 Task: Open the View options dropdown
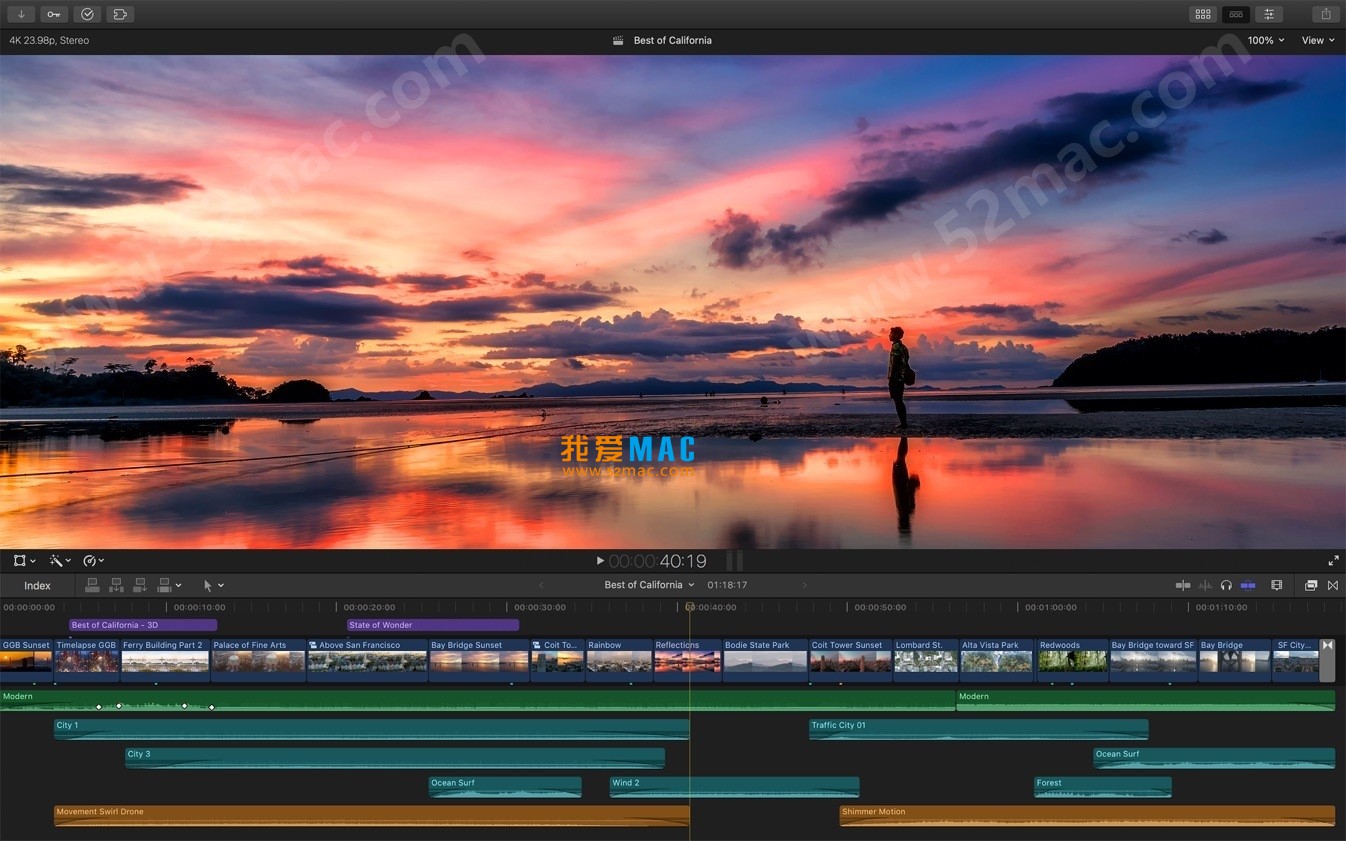pyautogui.click(x=1317, y=40)
